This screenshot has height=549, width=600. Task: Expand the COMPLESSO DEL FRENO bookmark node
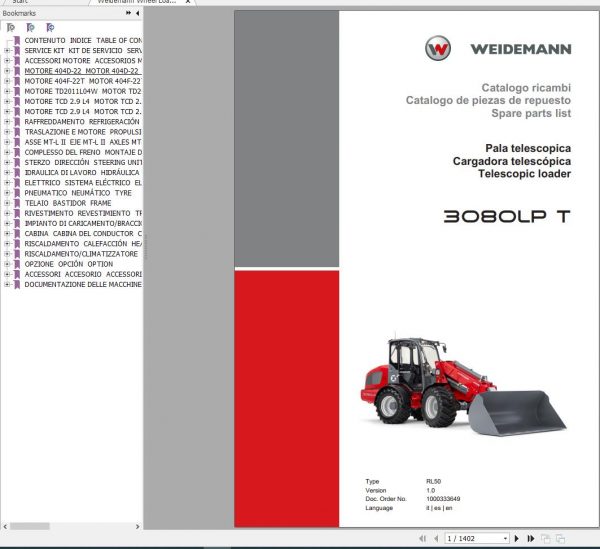tap(7, 152)
